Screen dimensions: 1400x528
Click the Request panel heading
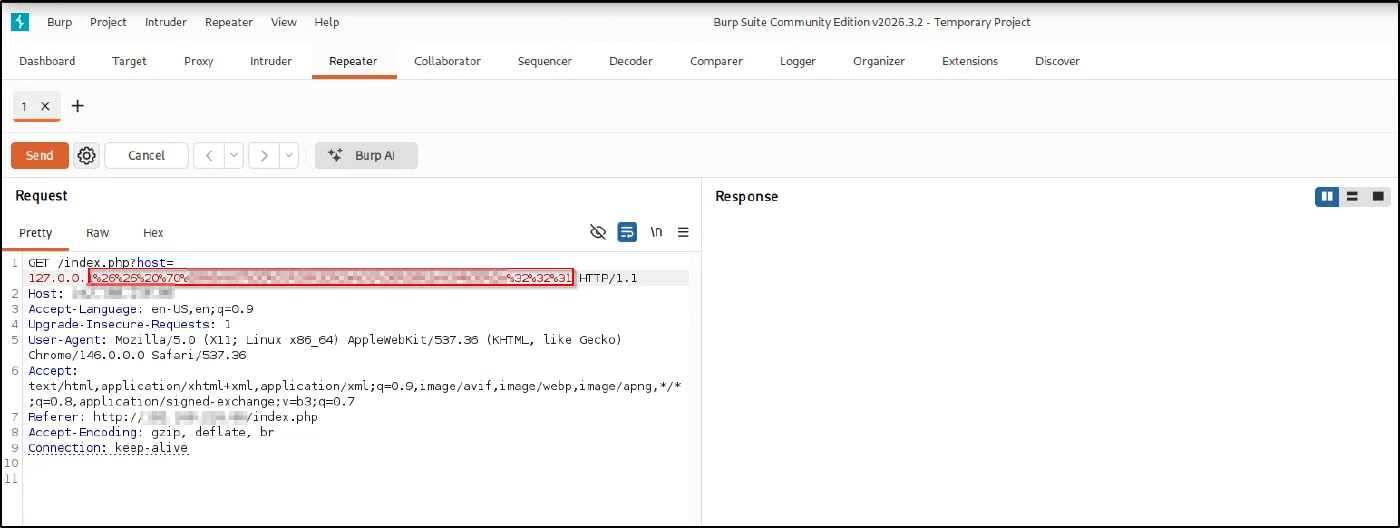click(41, 196)
